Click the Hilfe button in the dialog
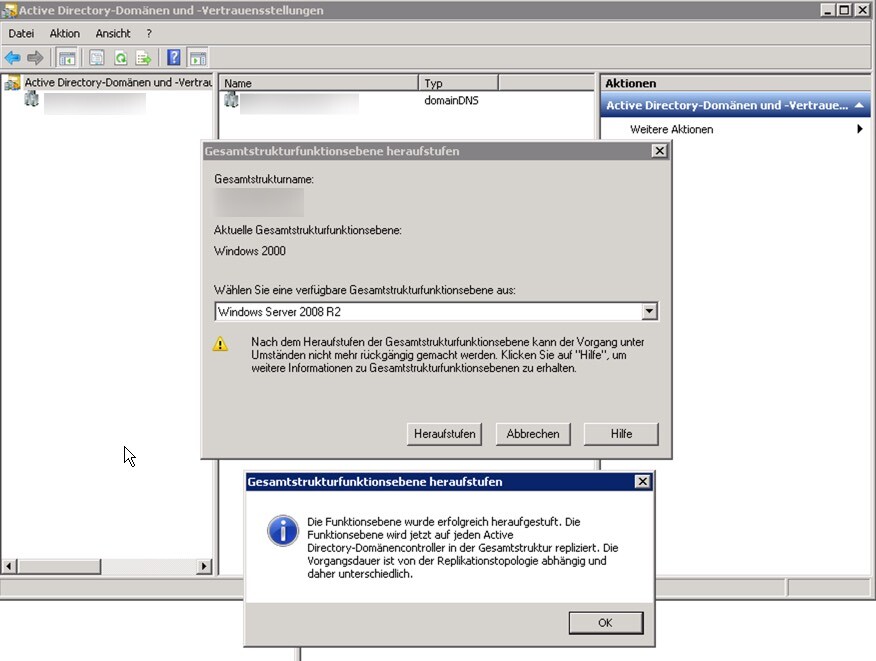Image resolution: width=876 pixels, height=661 pixels. tap(621, 434)
